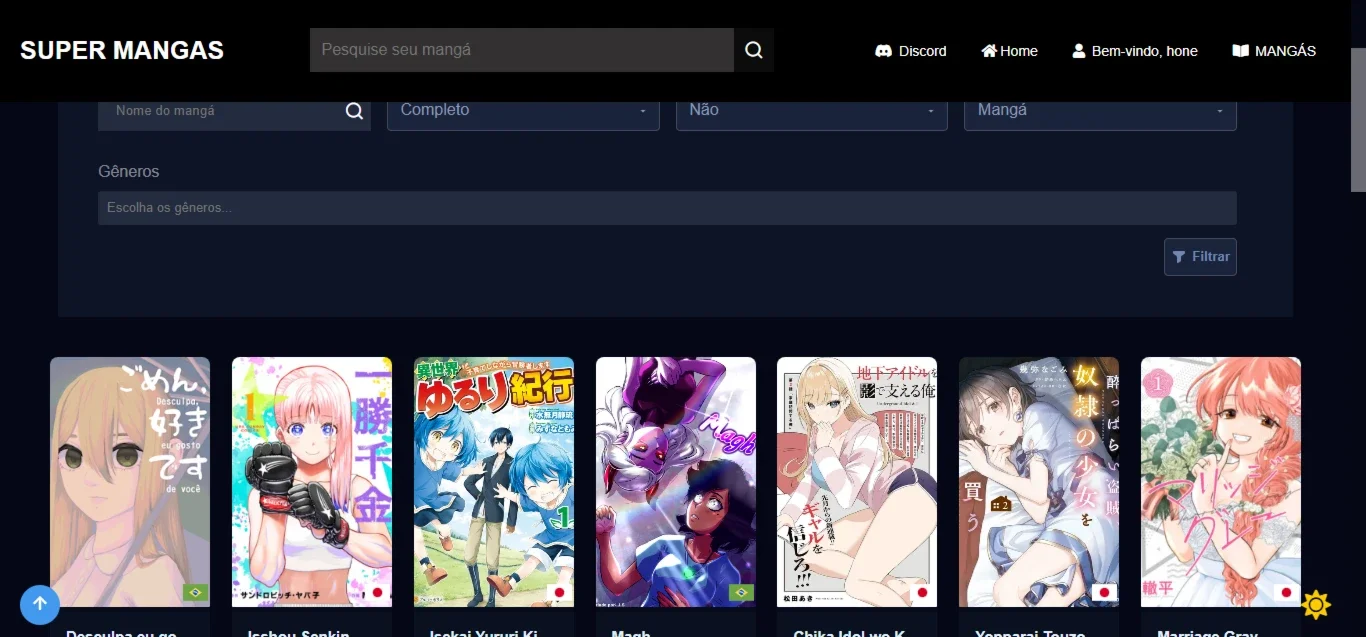Click the Japan flag on Isekai Yururi cover
Screen dimensions: 1366x637
[x=559, y=593]
